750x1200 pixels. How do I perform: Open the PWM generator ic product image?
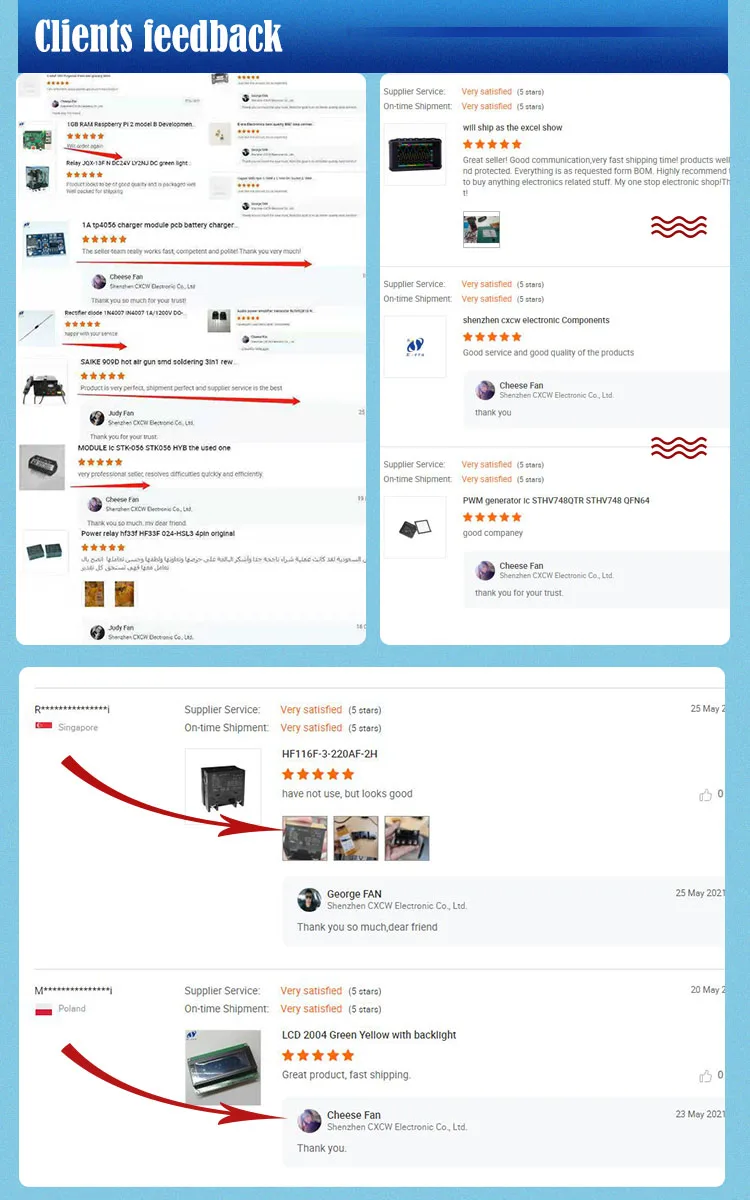[414, 526]
